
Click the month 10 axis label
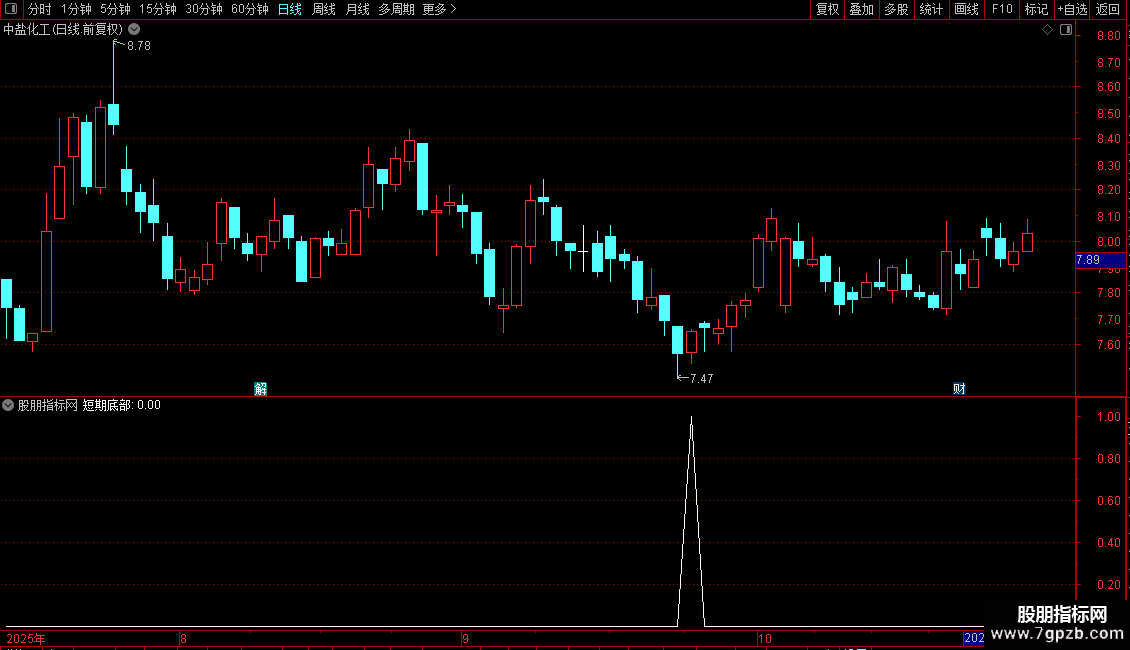(765, 638)
